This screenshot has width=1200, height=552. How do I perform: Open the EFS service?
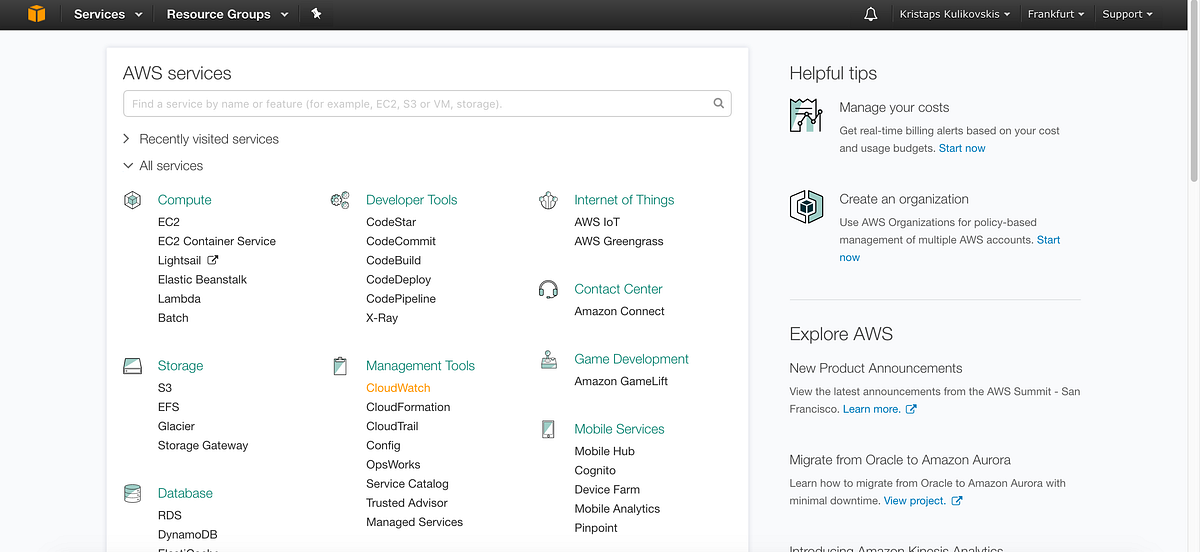coord(169,407)
